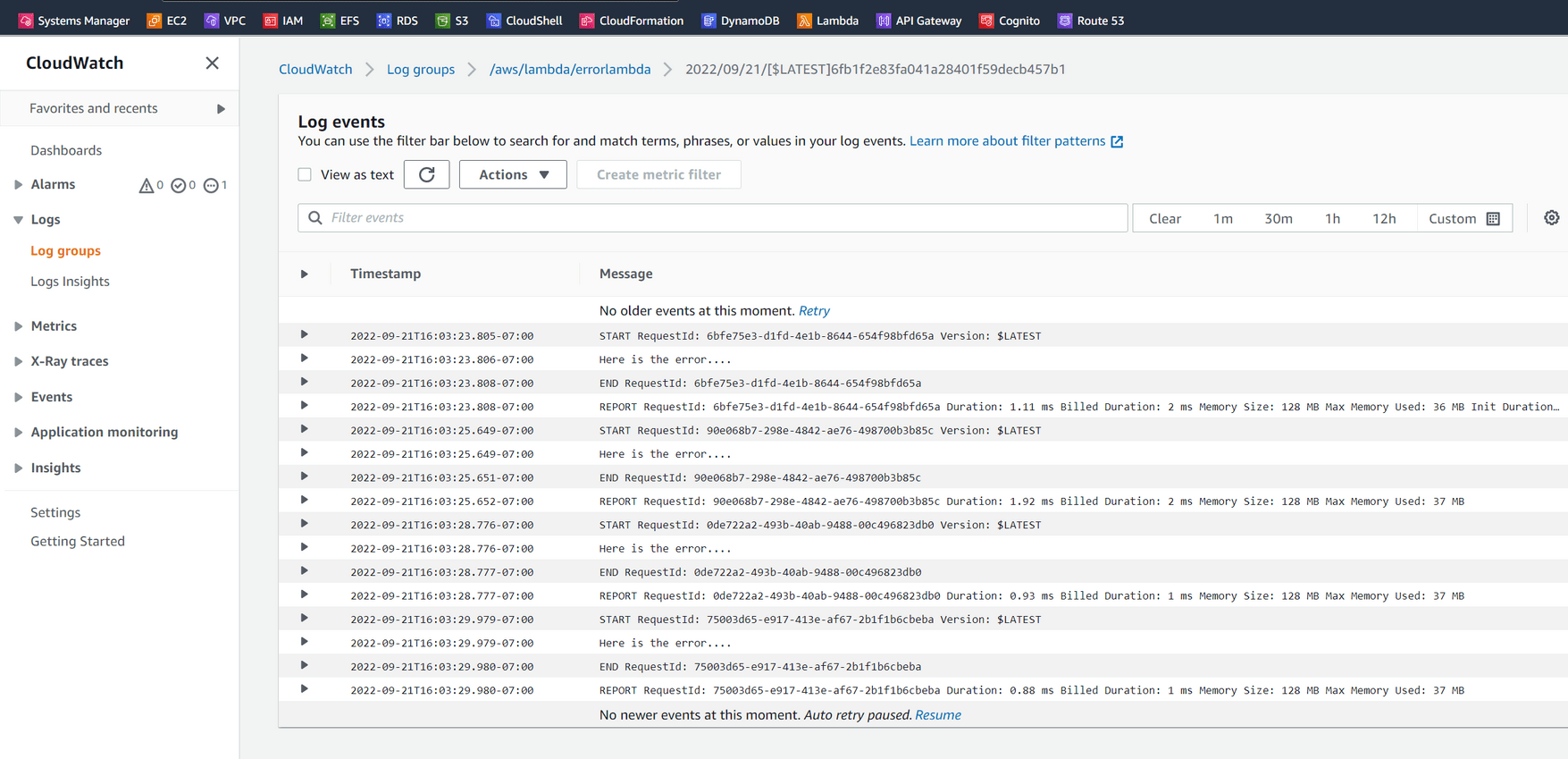Open Learn more about filter patterns
The width and height of the screenshot is (1568, 759).
(x=1007, y=140)
